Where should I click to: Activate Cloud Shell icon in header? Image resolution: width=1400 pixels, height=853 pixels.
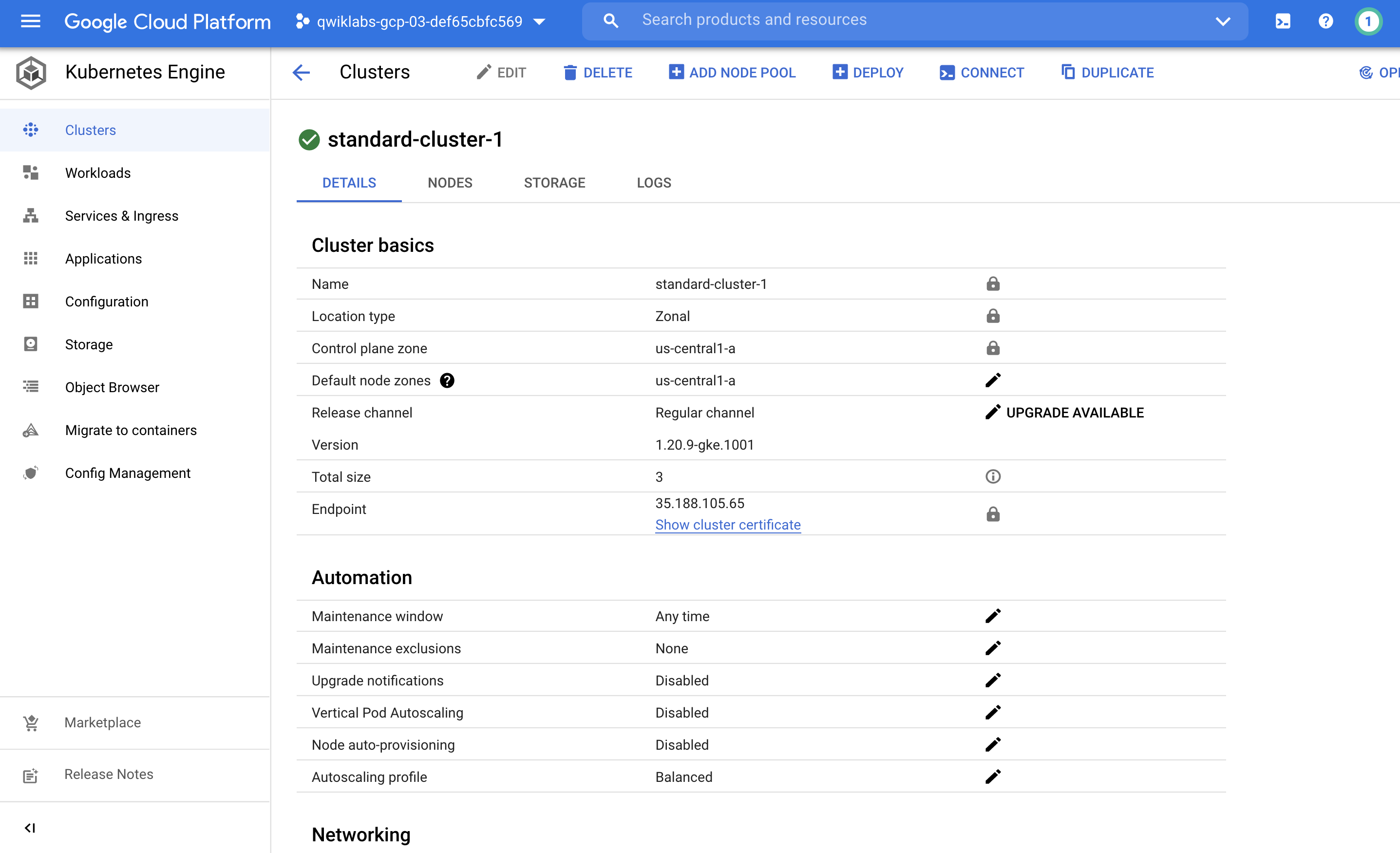click(1283, 21)
